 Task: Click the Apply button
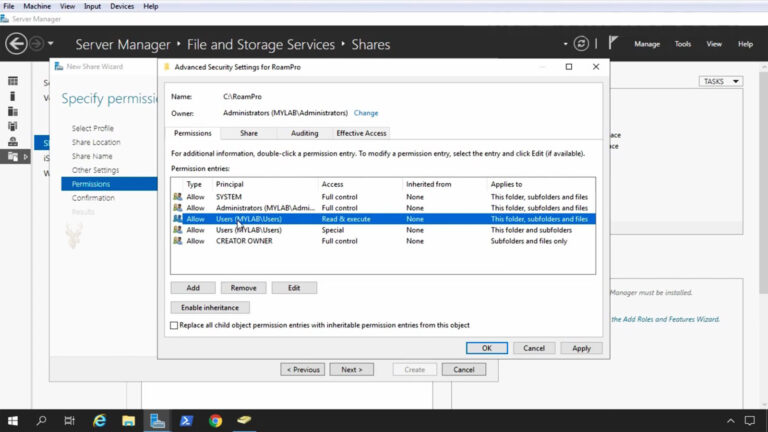(x=581, y=348)
